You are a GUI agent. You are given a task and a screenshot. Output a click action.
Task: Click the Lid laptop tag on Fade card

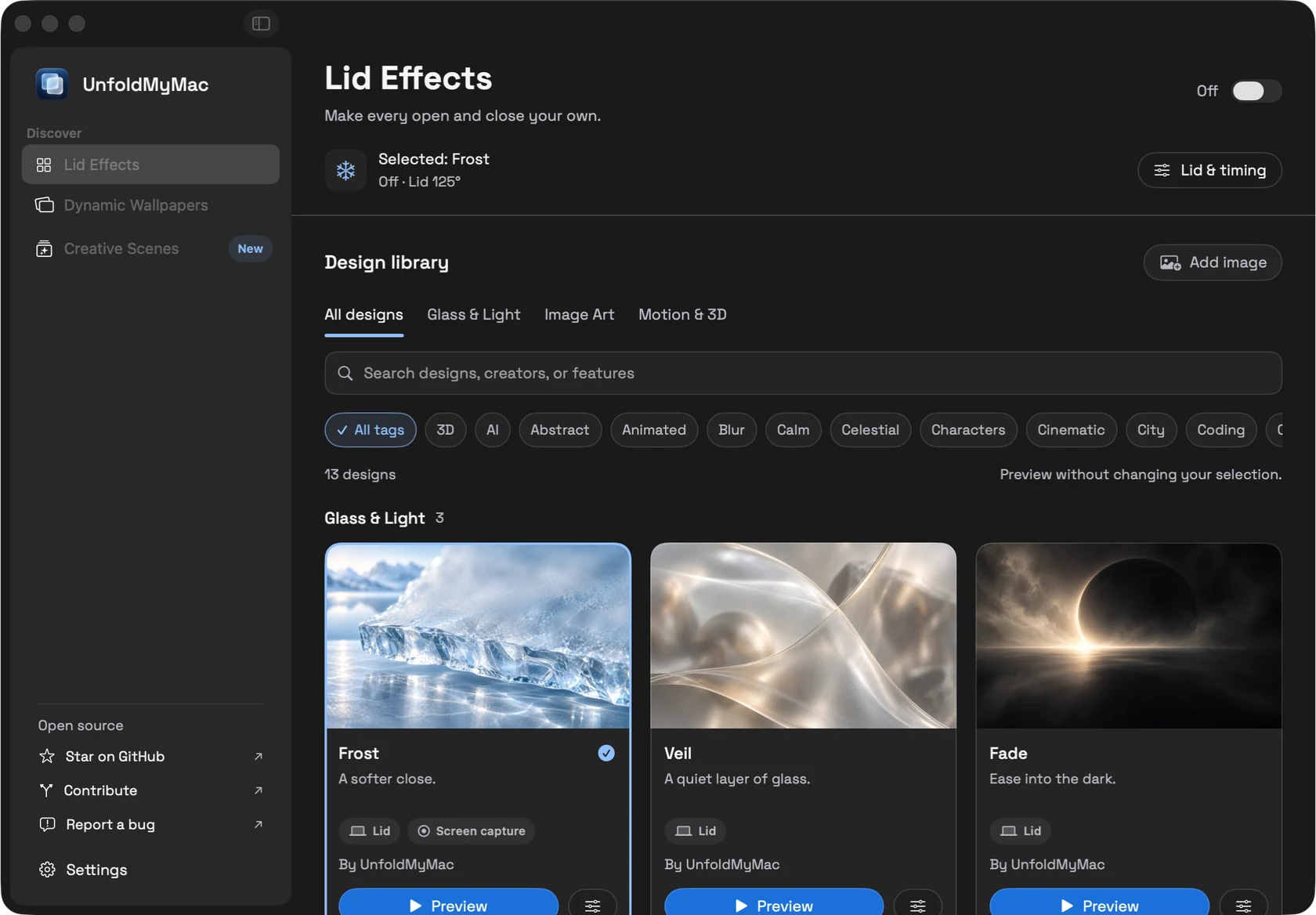(1021, 830)
